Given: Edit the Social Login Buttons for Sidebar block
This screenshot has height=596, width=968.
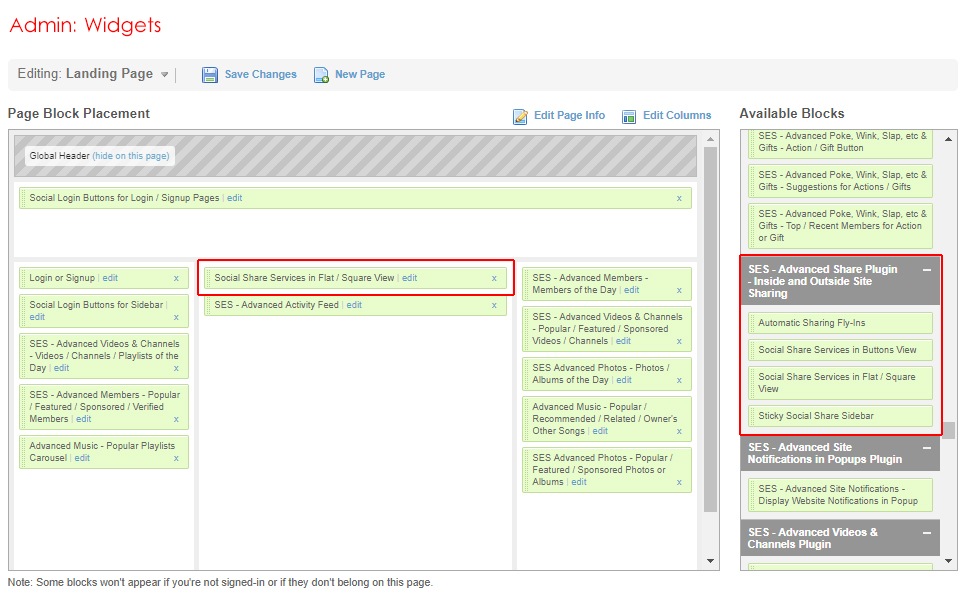Looking at the screenshot, I should pyautogui.click(x=37, y=317).
